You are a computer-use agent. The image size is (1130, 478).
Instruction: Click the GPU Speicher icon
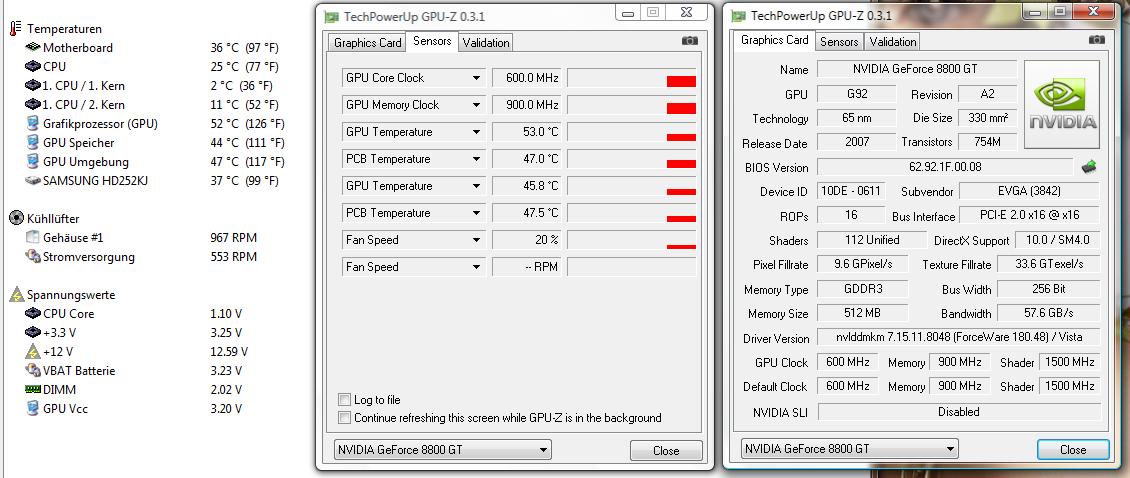point(32,142)
